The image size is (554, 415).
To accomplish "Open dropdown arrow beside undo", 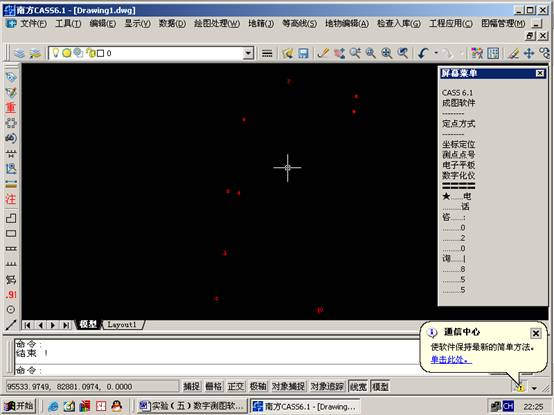I will (436, 53).
